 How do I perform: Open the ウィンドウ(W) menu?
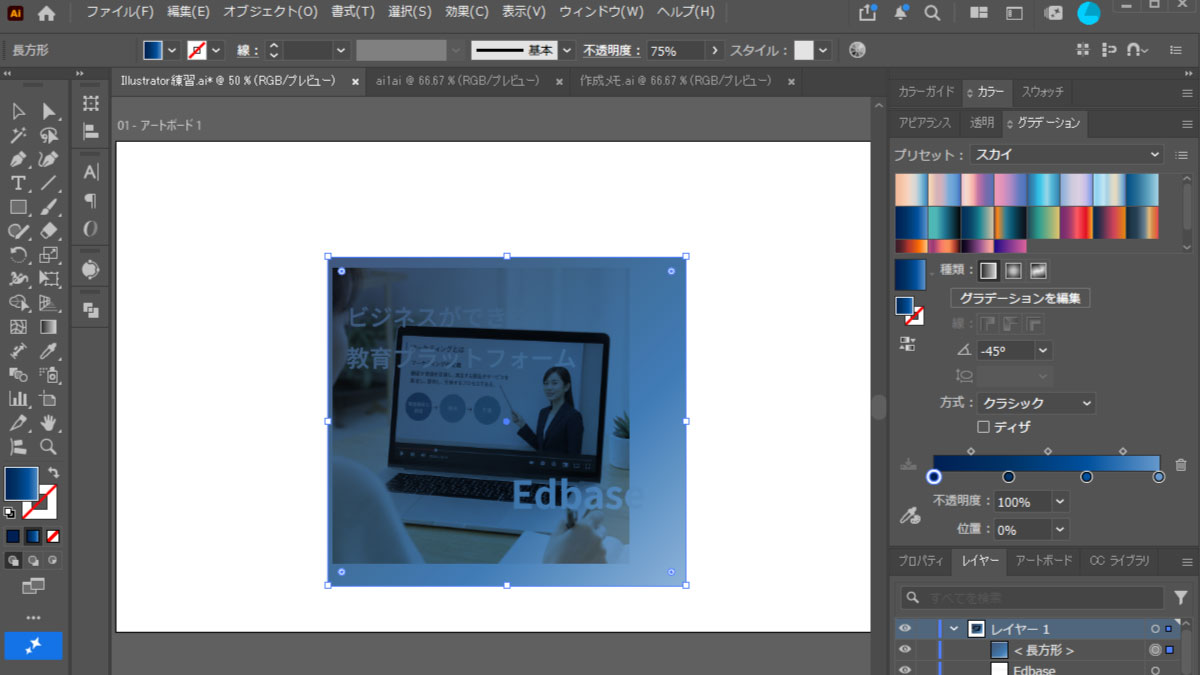pyautogui.click(x=601, y=13)
